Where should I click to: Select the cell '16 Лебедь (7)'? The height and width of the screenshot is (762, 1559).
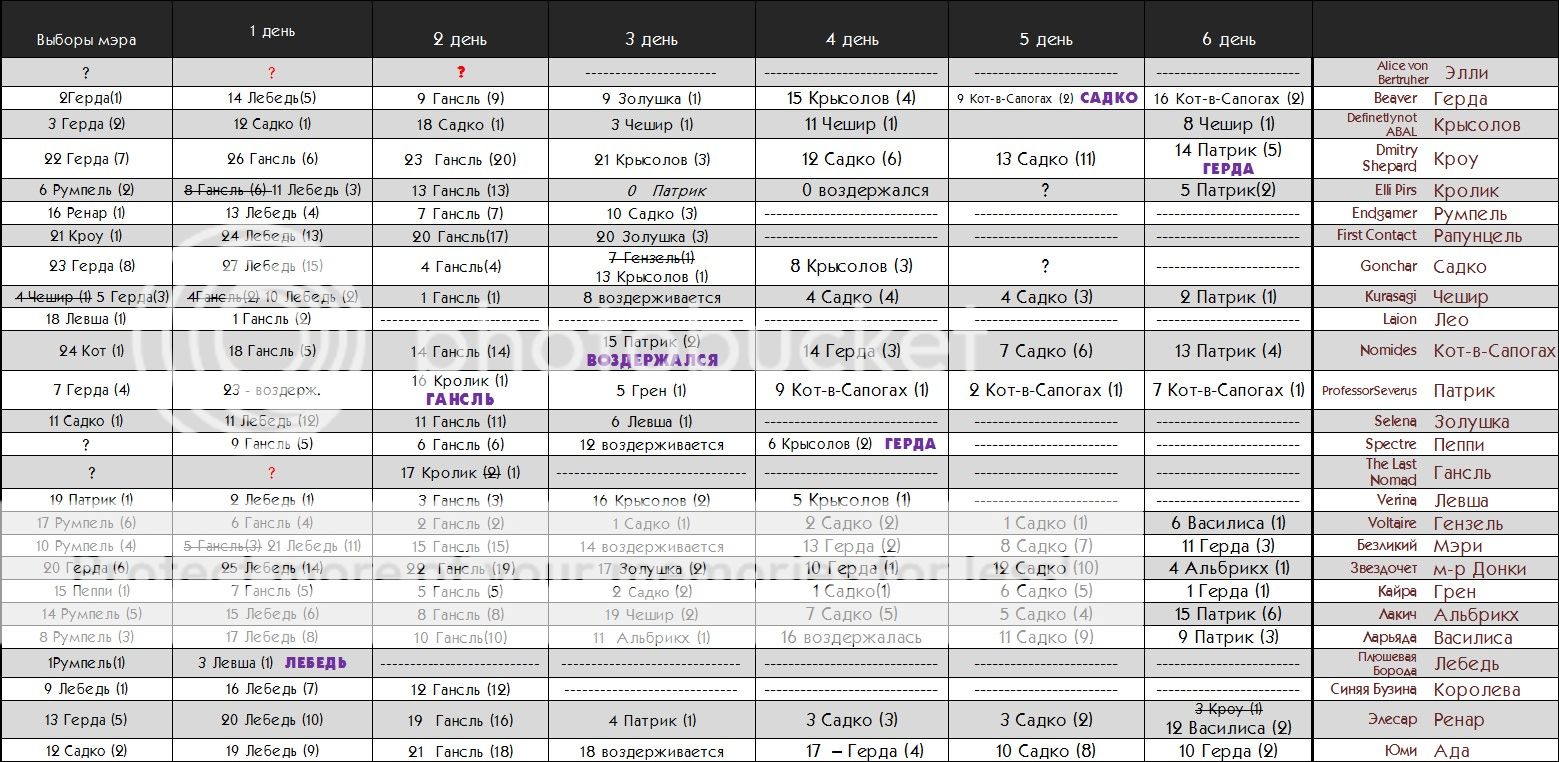click(272, 689)
